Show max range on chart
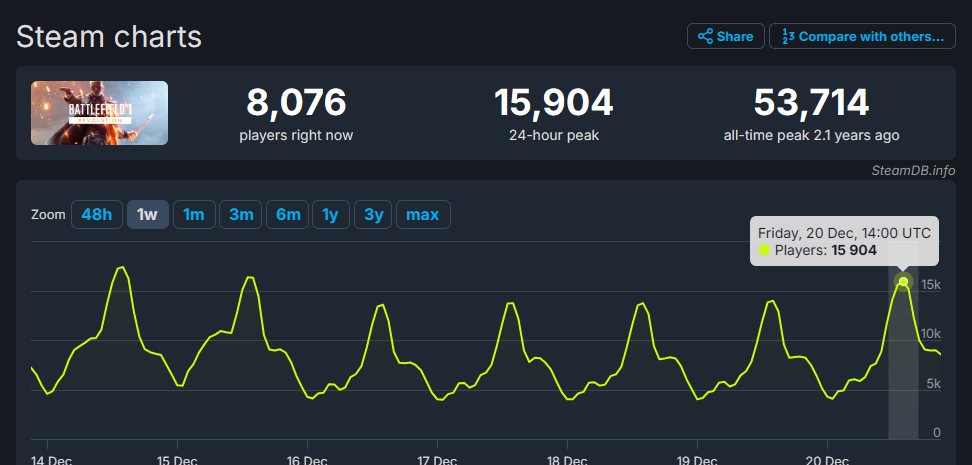Viewport: 972px width, 465px height. [x=423, y=215]
